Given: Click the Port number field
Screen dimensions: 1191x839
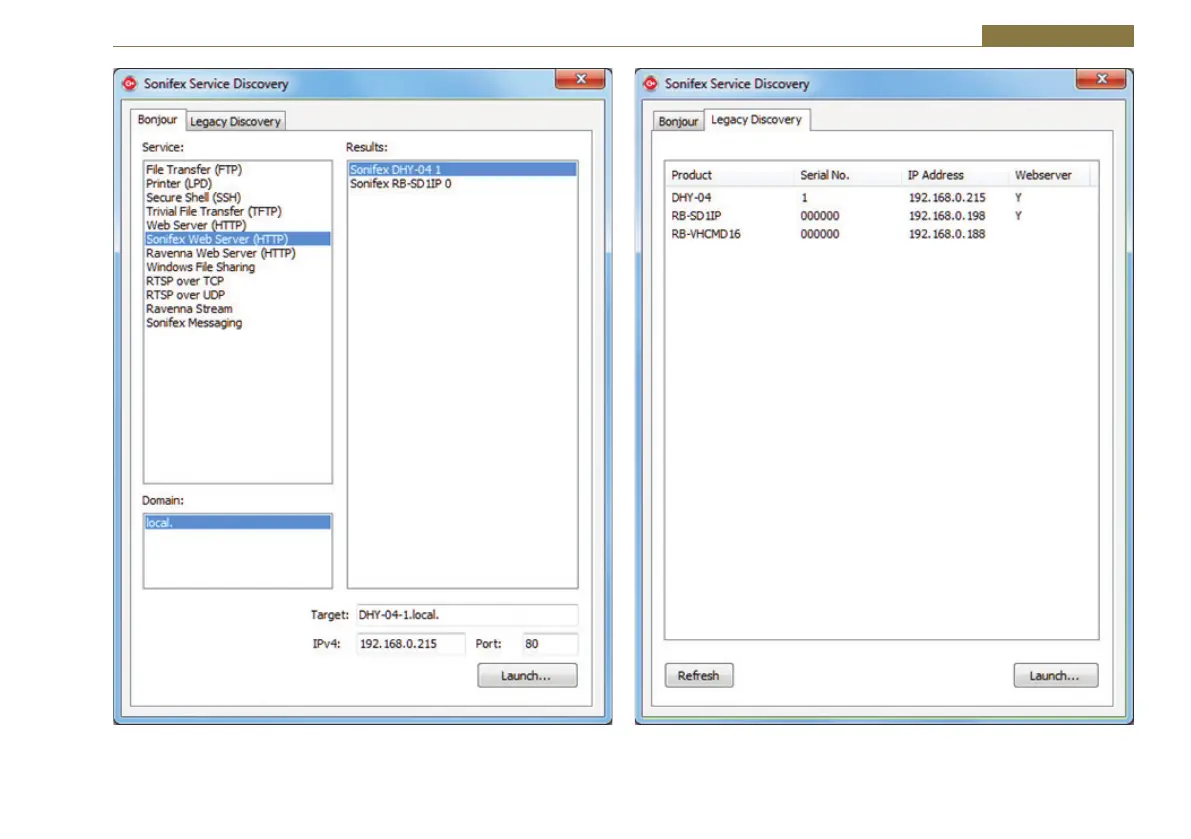Looking at the screenshot, I should 549,645.
